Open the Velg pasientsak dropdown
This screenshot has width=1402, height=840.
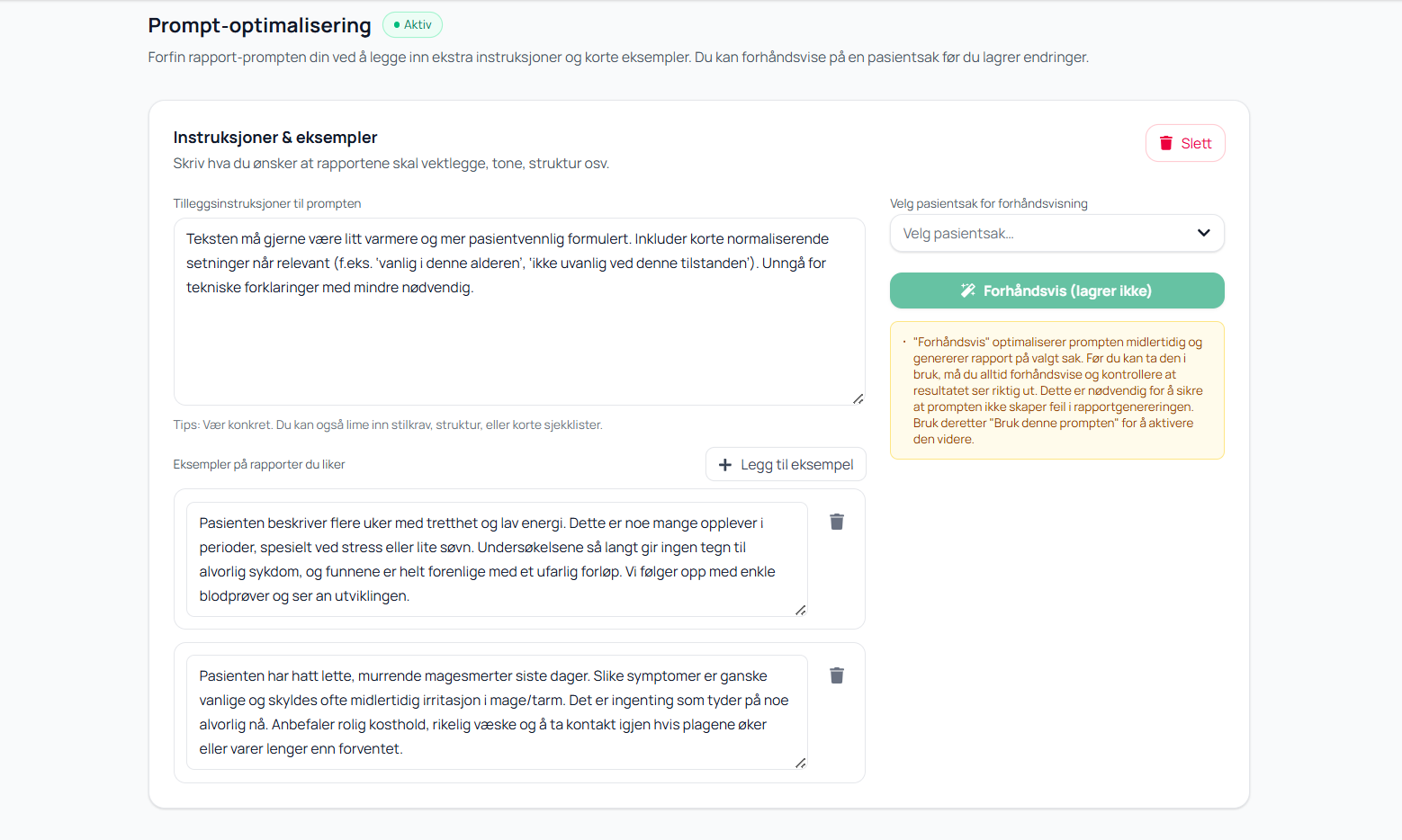[1044, 234]
